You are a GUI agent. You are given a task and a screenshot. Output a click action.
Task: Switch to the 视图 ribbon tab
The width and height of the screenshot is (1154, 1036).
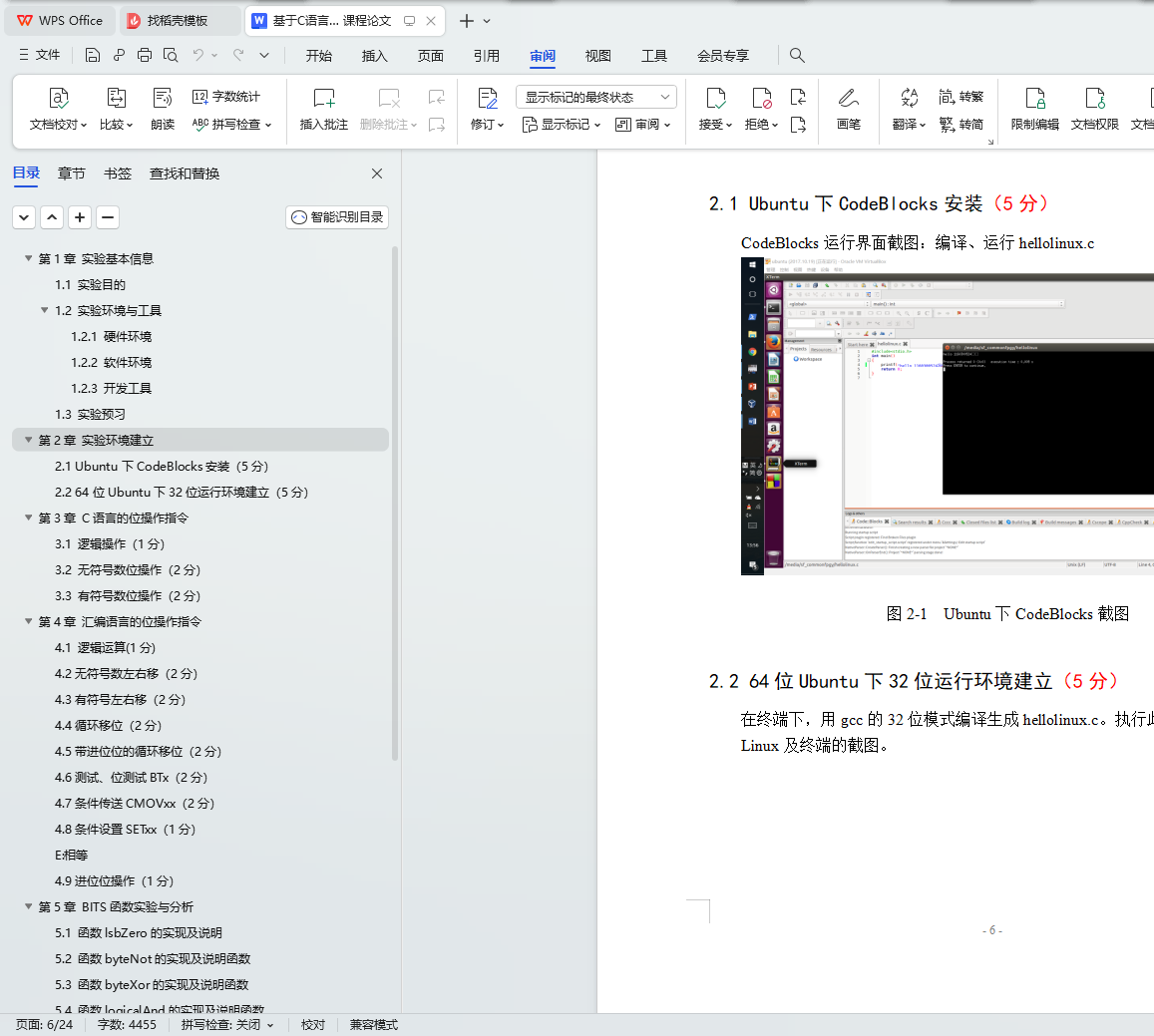tap(598, 56)
